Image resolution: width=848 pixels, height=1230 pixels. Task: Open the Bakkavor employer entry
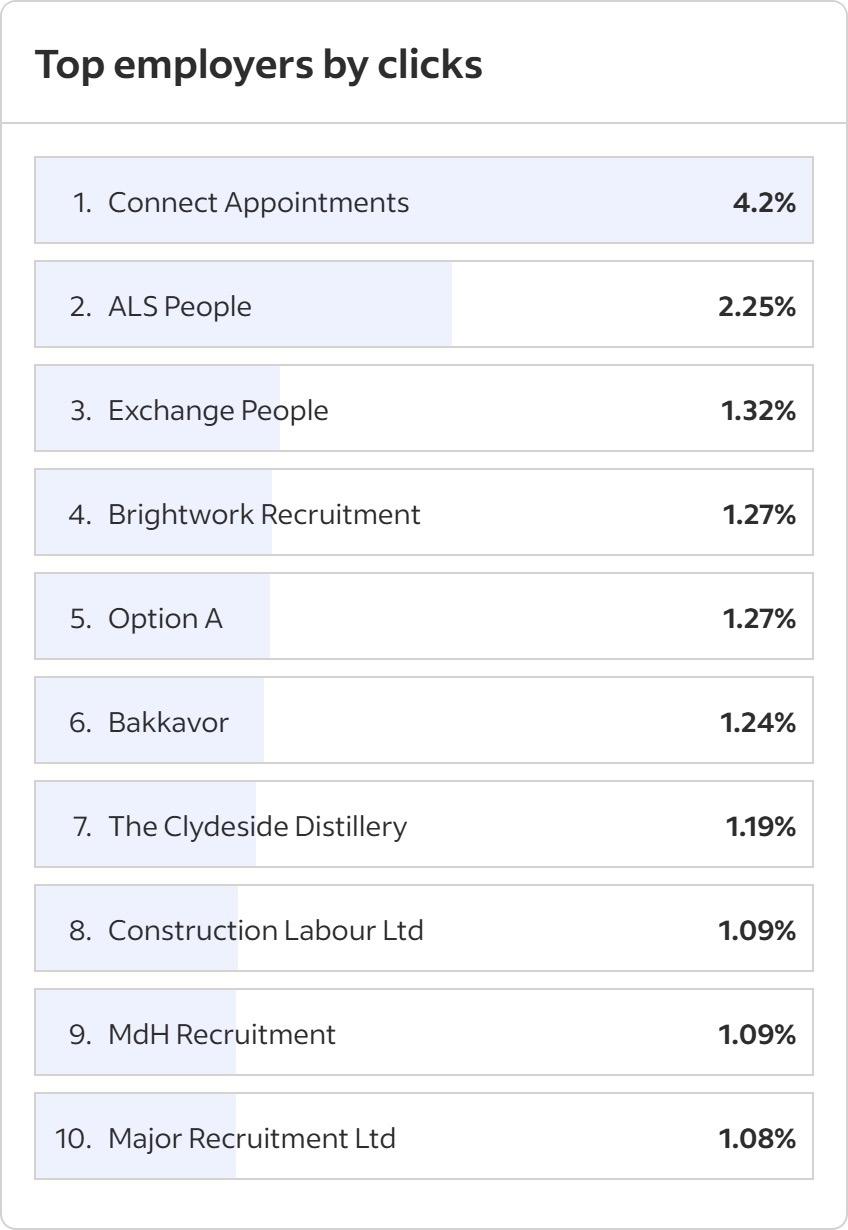(168, 722)
